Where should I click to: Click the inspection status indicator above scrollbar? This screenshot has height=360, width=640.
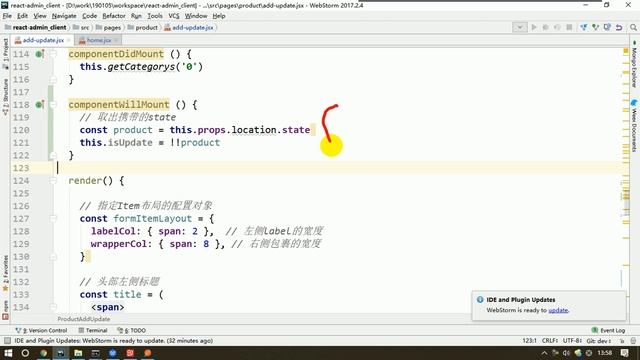point(626,51)
